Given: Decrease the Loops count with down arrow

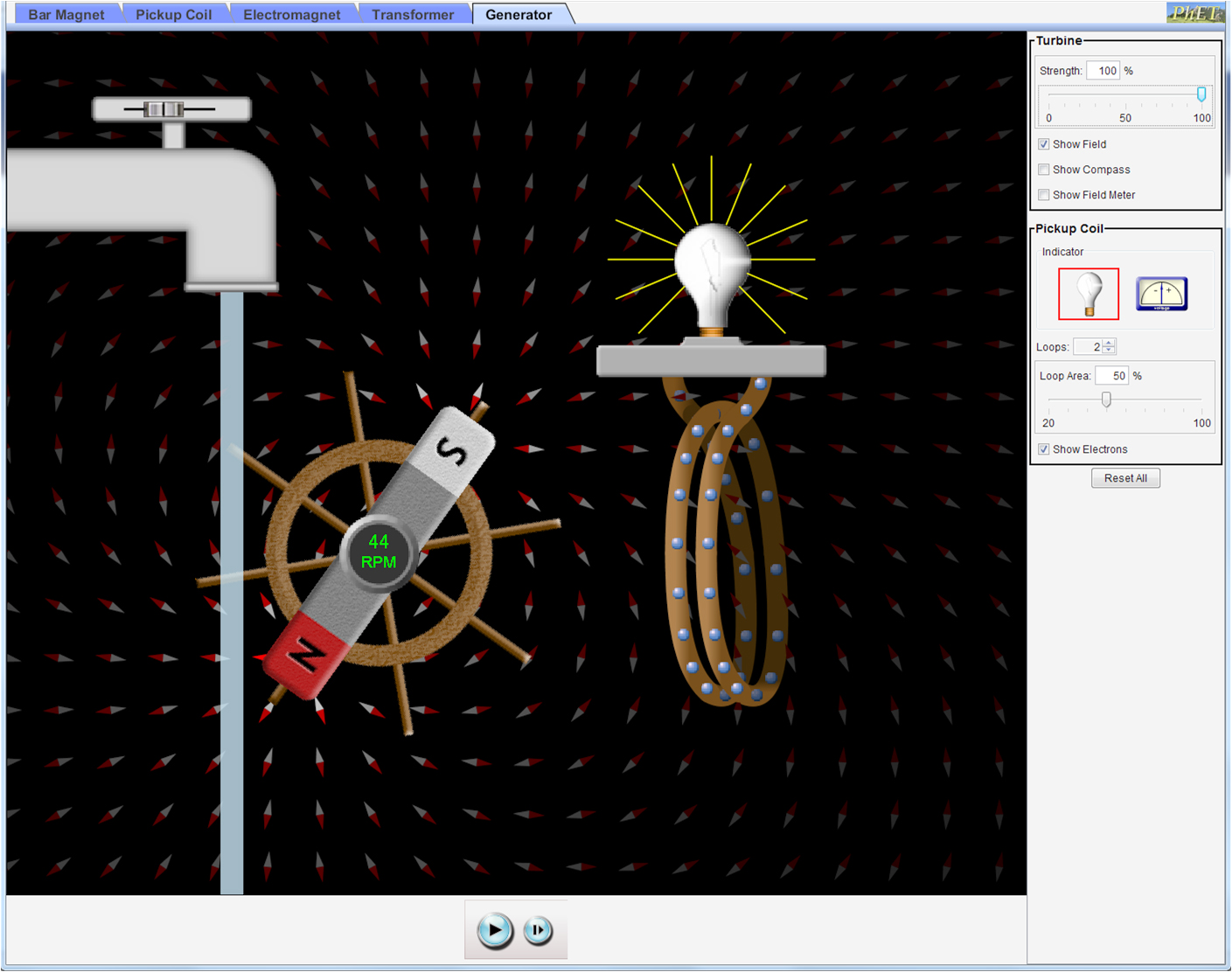Looking at the screenshot, I should tap(1110, 351).
